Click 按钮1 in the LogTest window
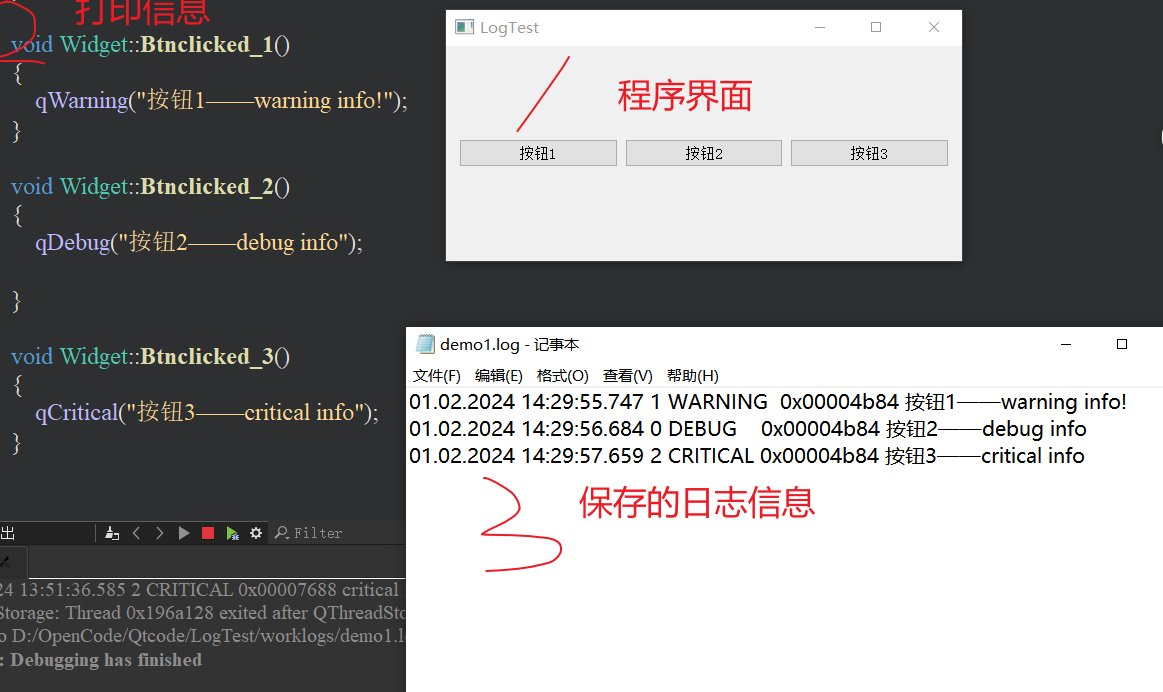This screenshot has height=692, width=1163. pyautogui.click(x=538, y=153)
